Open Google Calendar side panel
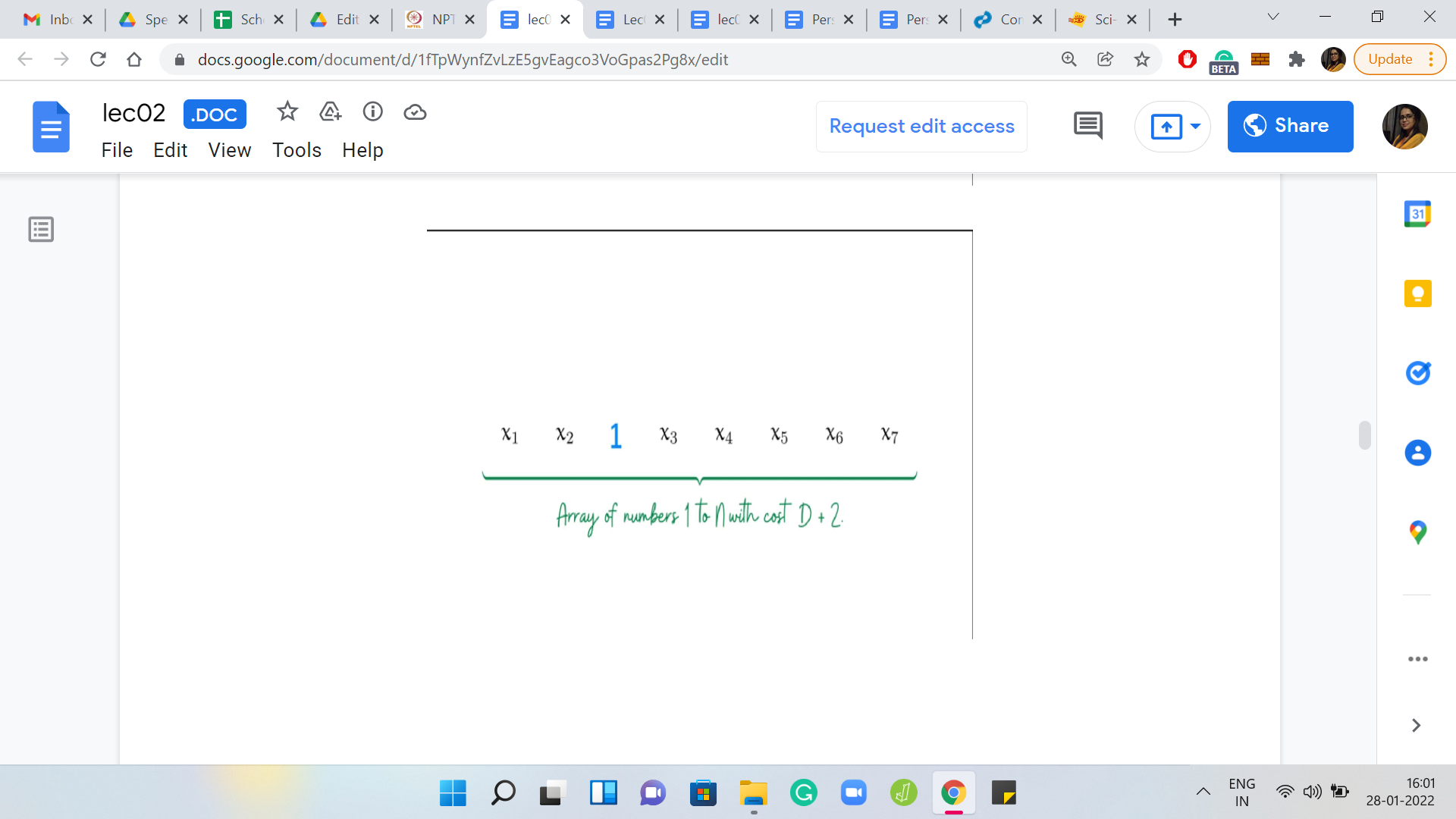Image resolution: width=1456 pixels, height=819 pixels. click(1417, 215)
